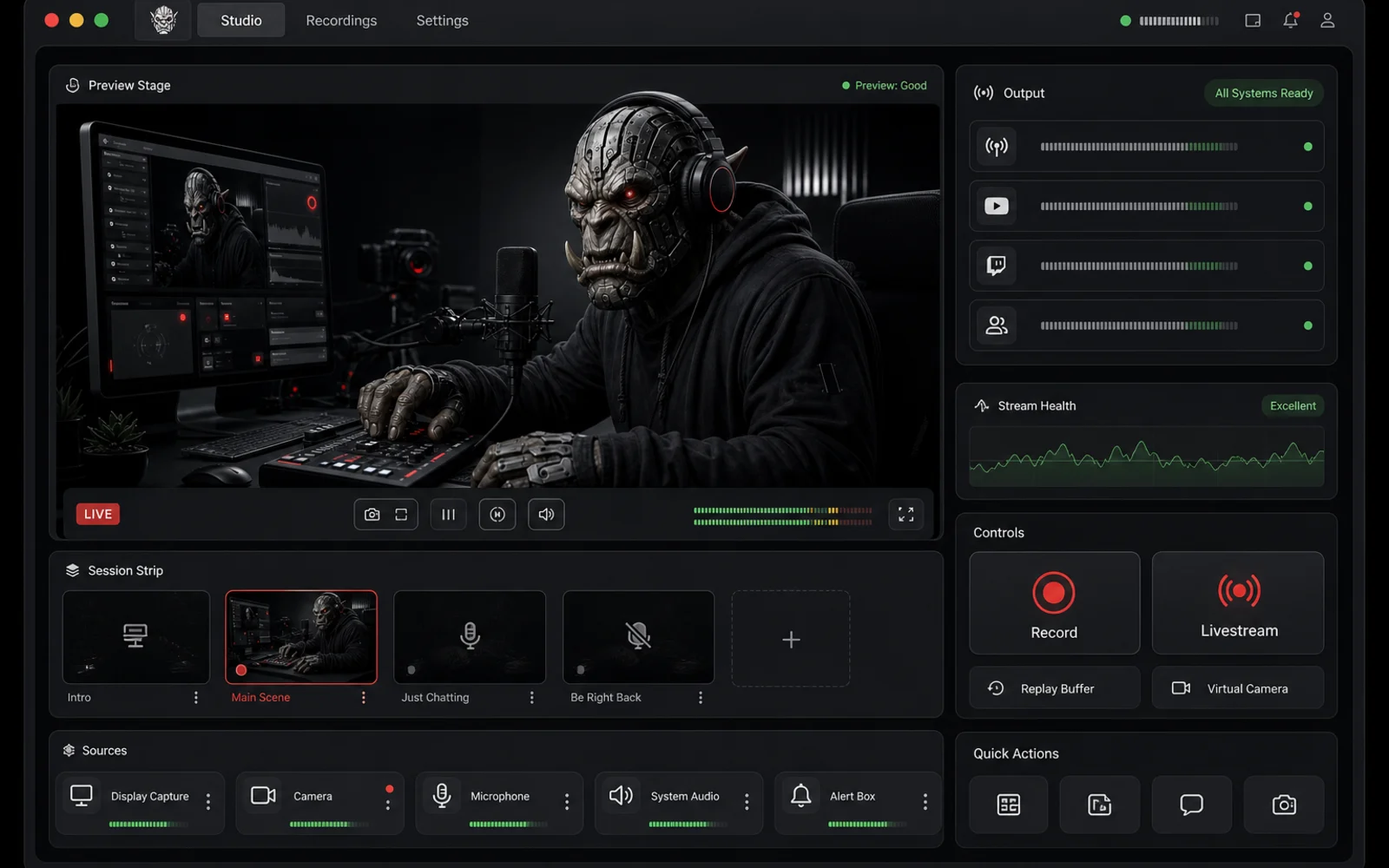Click the Sources panel icon
Image resolution: width=1389 pixels, height=868 pixels.
coord(69,750)
